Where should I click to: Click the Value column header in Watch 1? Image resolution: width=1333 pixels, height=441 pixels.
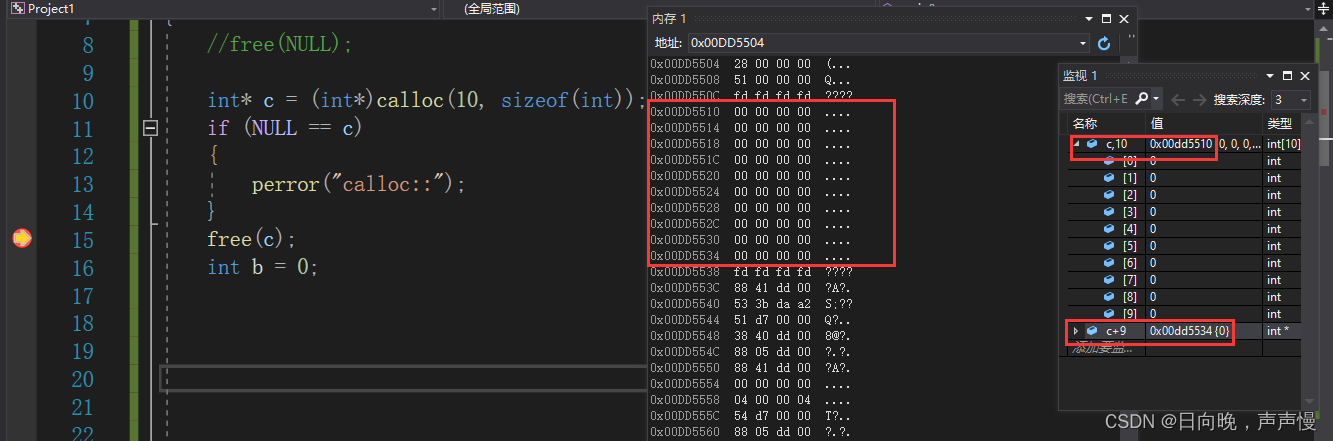[x=1157, y=123]
